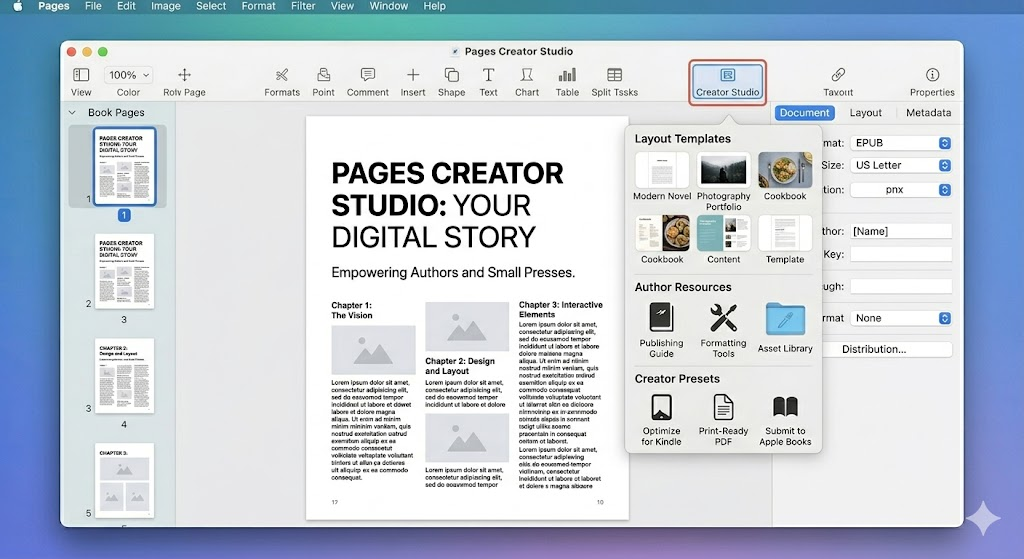Open the Shape tool
Screen dimensions: 1024x559
451,74
